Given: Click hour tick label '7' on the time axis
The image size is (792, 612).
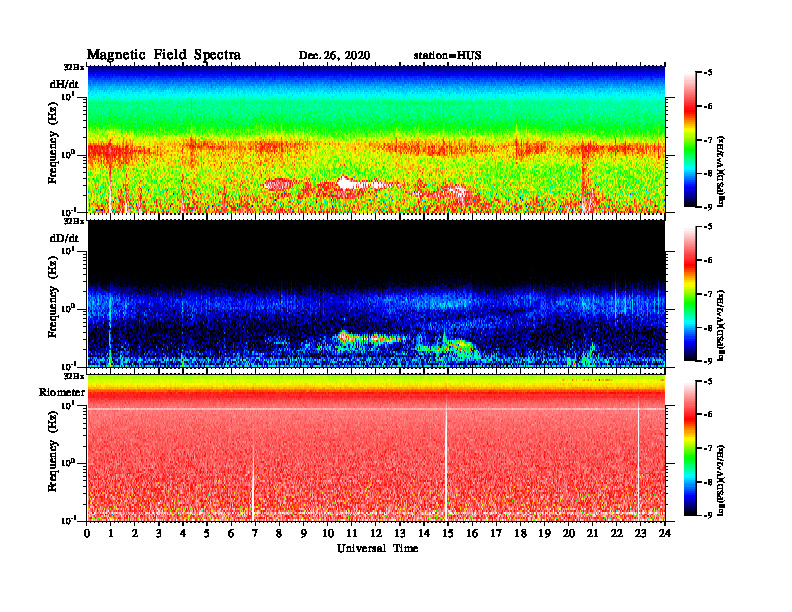Looking at the screenshot, I should click(x=255, y=533).
